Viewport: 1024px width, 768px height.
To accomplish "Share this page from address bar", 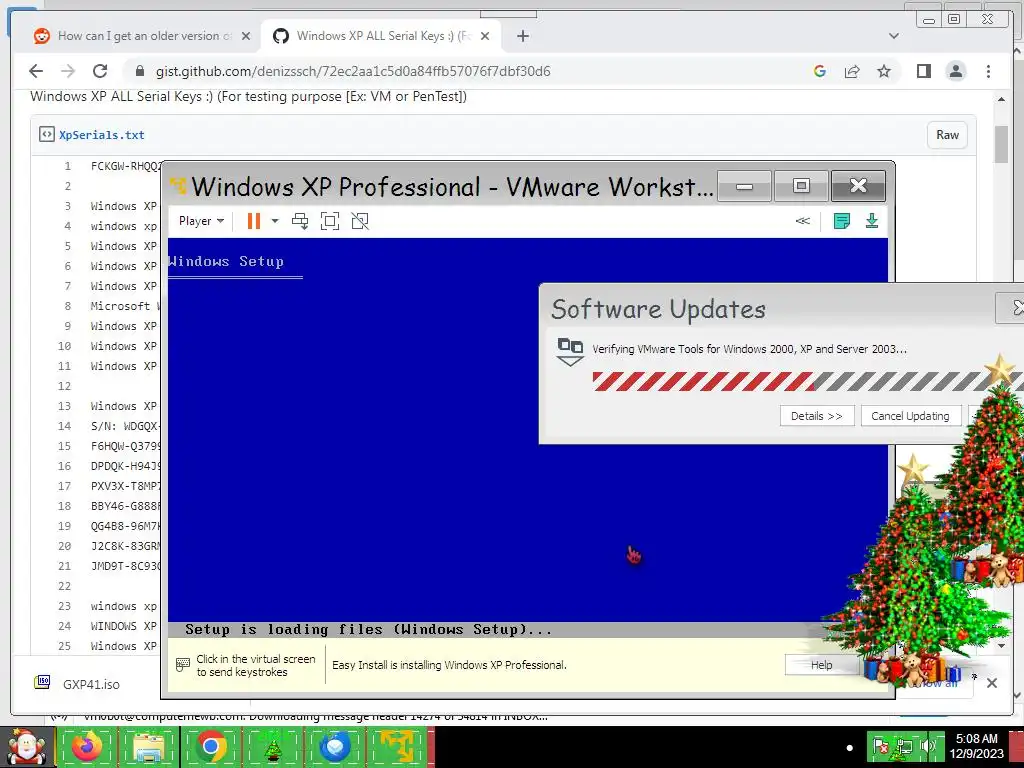I will click(852, 71).
